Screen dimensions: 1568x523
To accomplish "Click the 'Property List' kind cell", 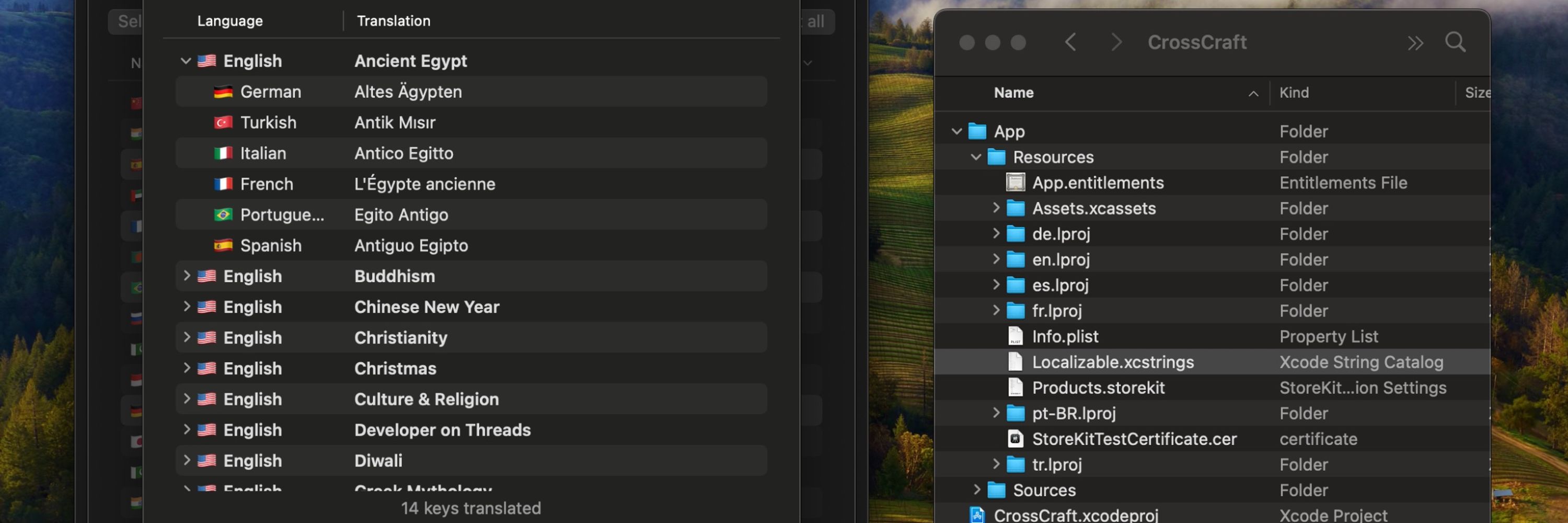I will (1328, 336).
